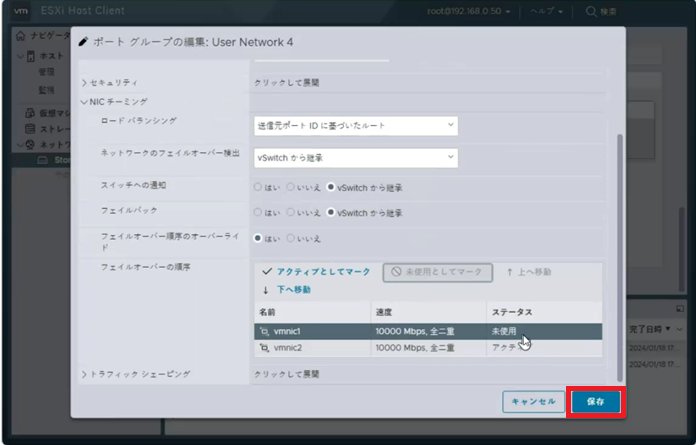Click 監視 under ホスト
Viewport: 696px width, 445px height.
point(46,90)
